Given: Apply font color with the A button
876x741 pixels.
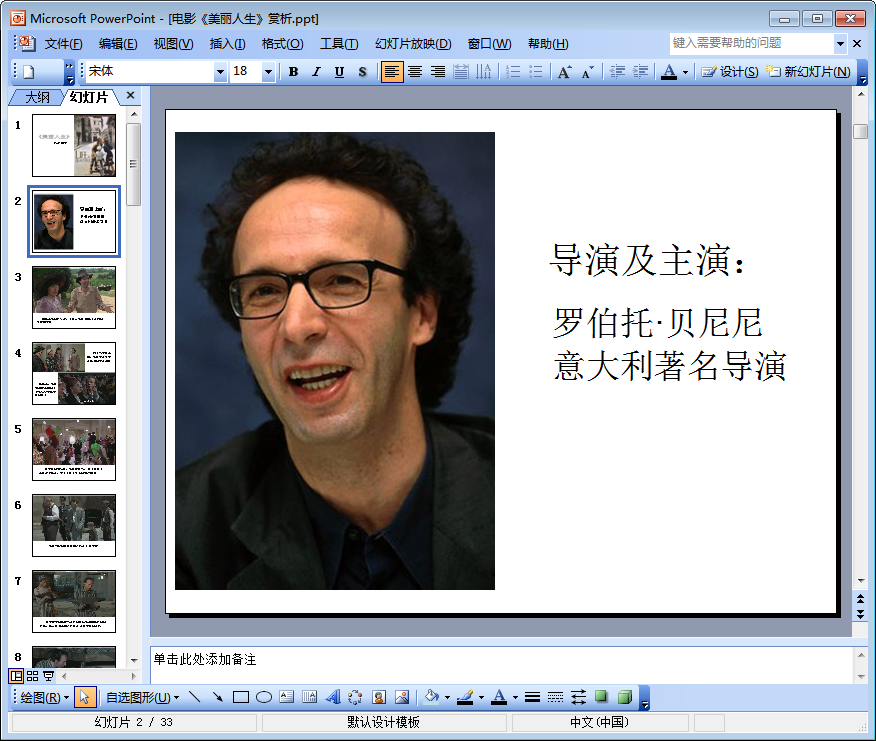Looking at the screenshot, I should [669, 72].
